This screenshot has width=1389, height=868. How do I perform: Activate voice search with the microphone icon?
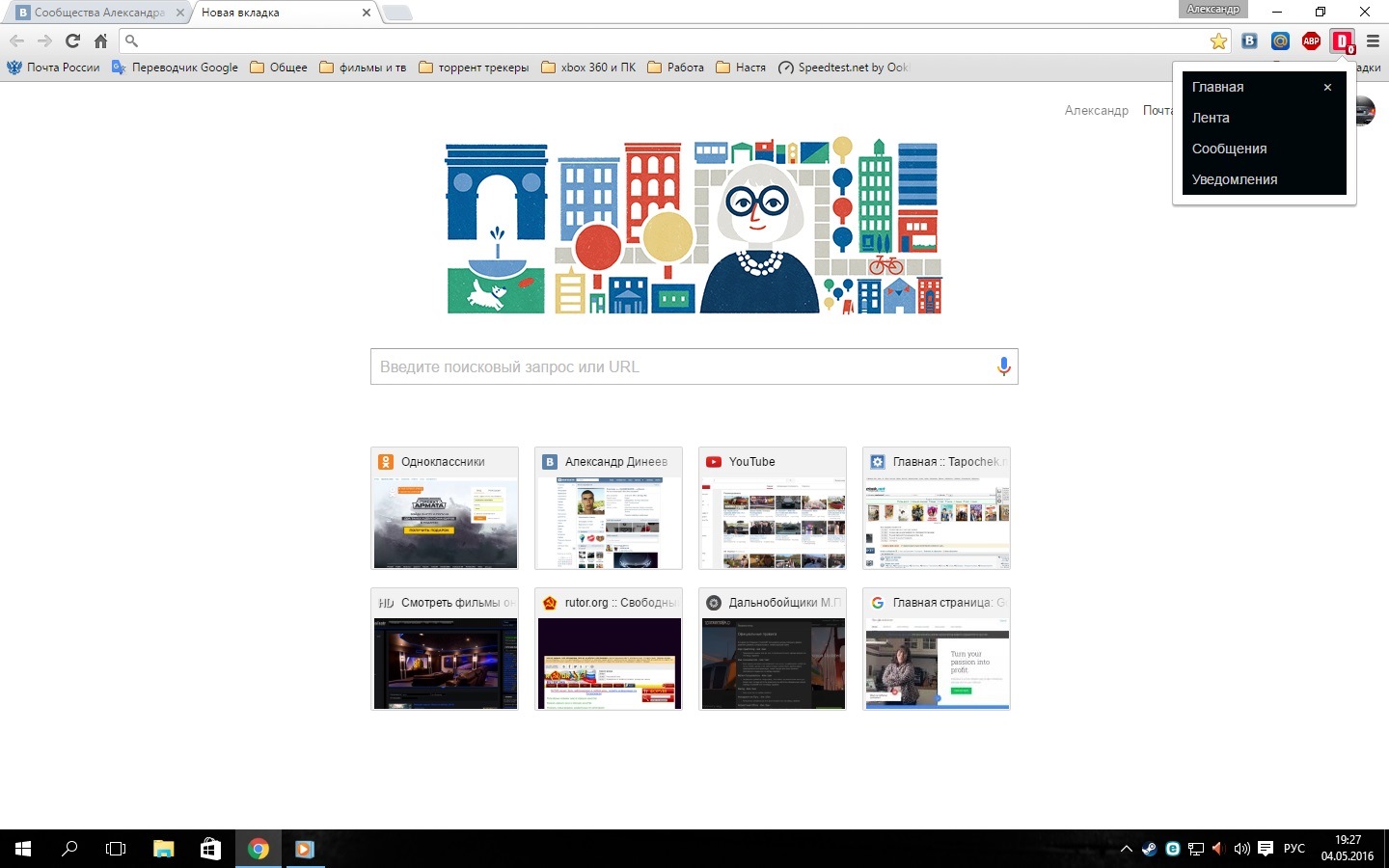tap(1003, 366)
